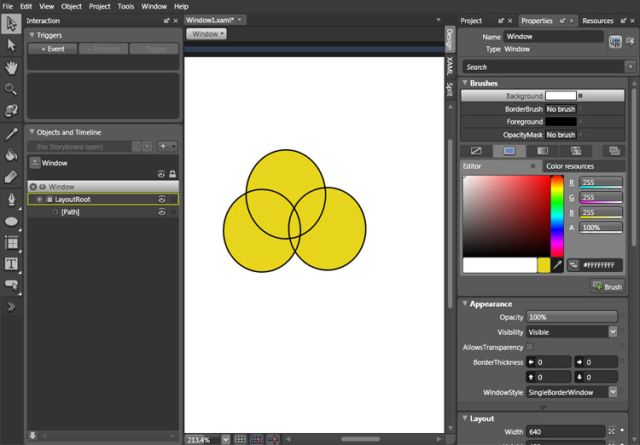Viewport: 640px width, 445px height.
Task: Switch to the Resources tab
Action: click(x=598, y=21)
